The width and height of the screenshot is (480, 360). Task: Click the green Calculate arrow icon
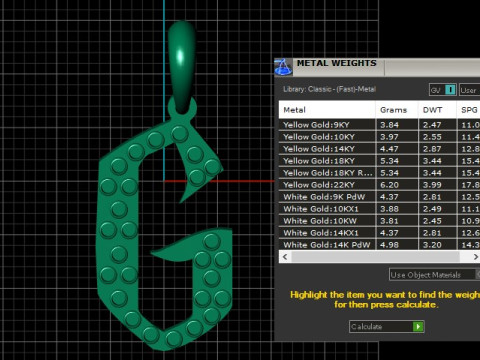click(418, 326)
